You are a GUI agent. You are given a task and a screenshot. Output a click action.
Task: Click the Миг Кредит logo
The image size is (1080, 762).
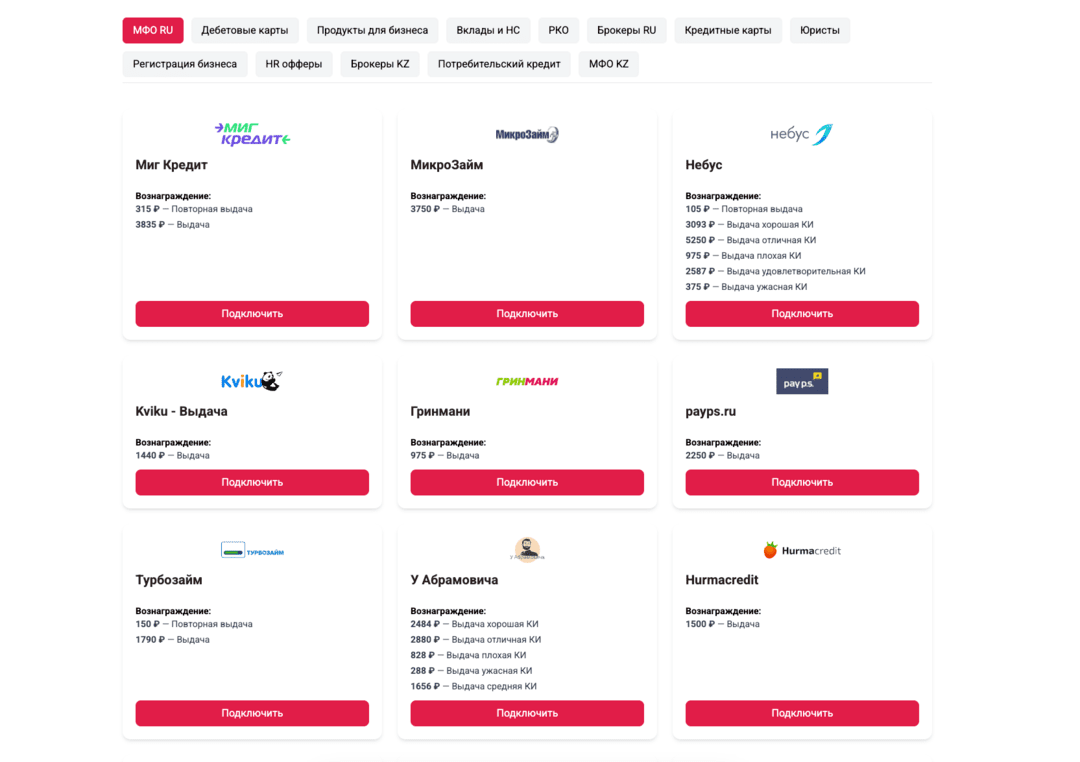coord(252,134)
